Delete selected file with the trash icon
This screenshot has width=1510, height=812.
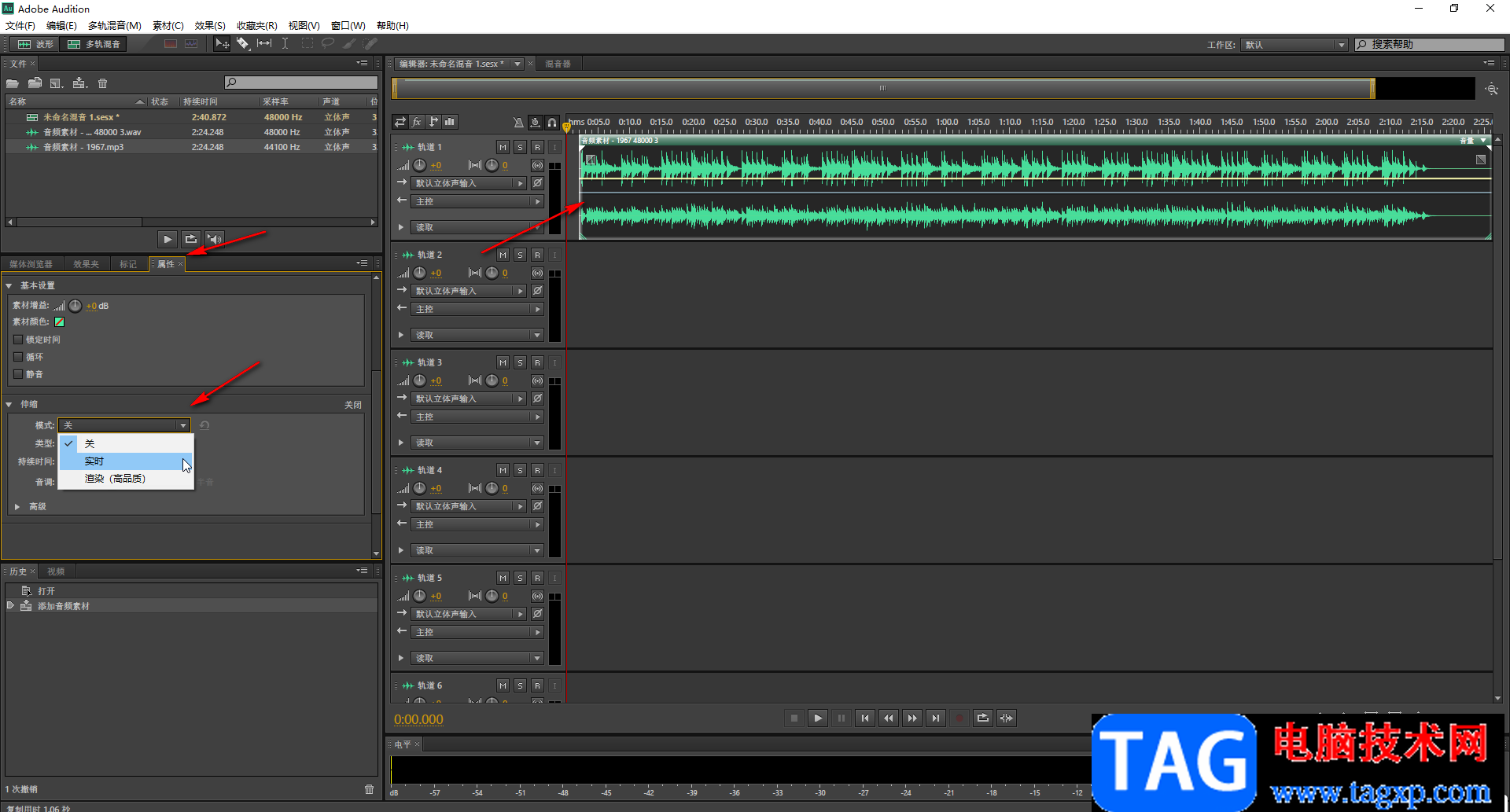tap(102, 83)
